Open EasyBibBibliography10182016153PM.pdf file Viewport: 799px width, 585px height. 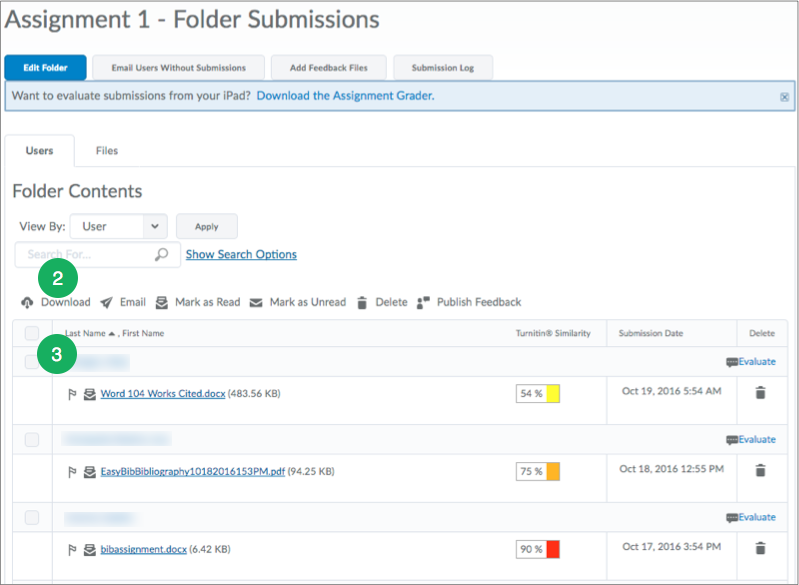(193, 471)
